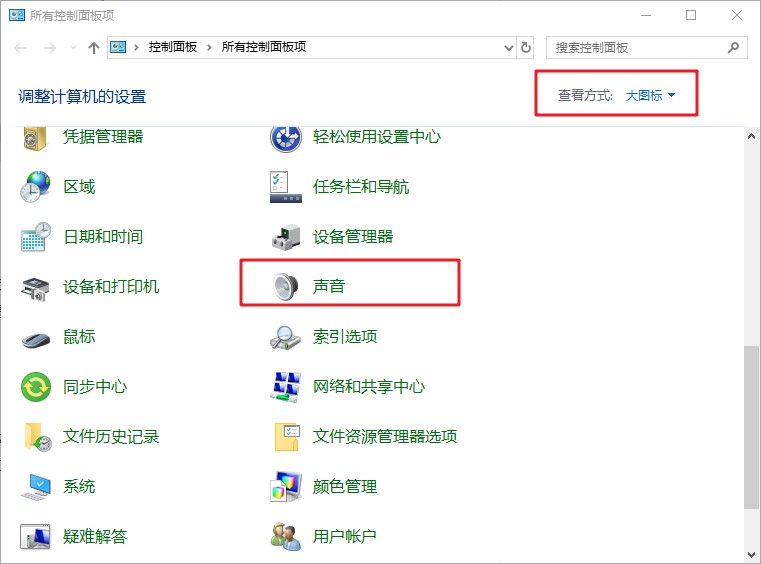The width and height of the screenshot is (761, 564).
Task: Open the 网络和共享中心 link
Action: coord(369,387)
